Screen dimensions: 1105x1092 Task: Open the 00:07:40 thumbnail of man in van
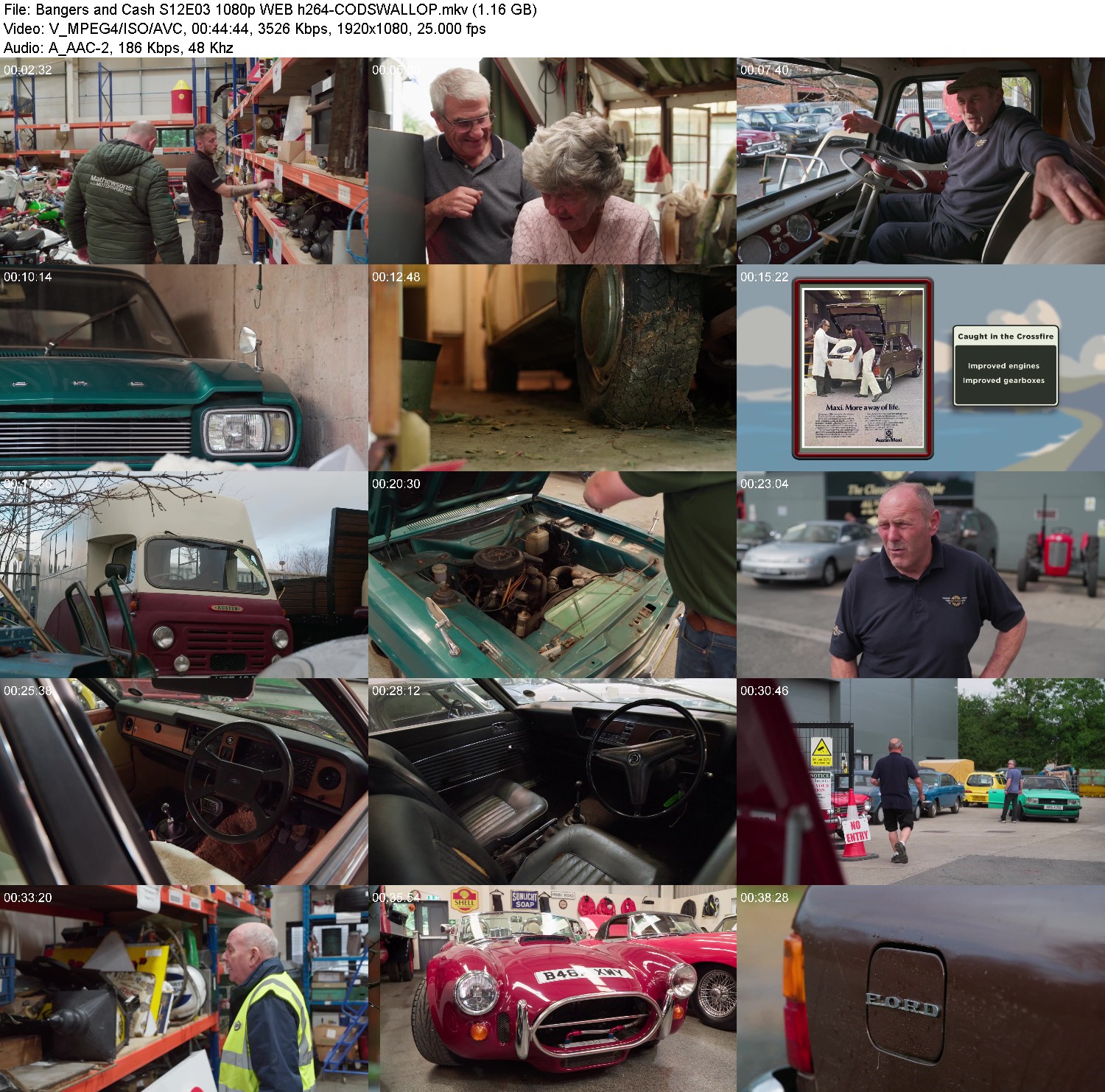click(x=921, y=161)
